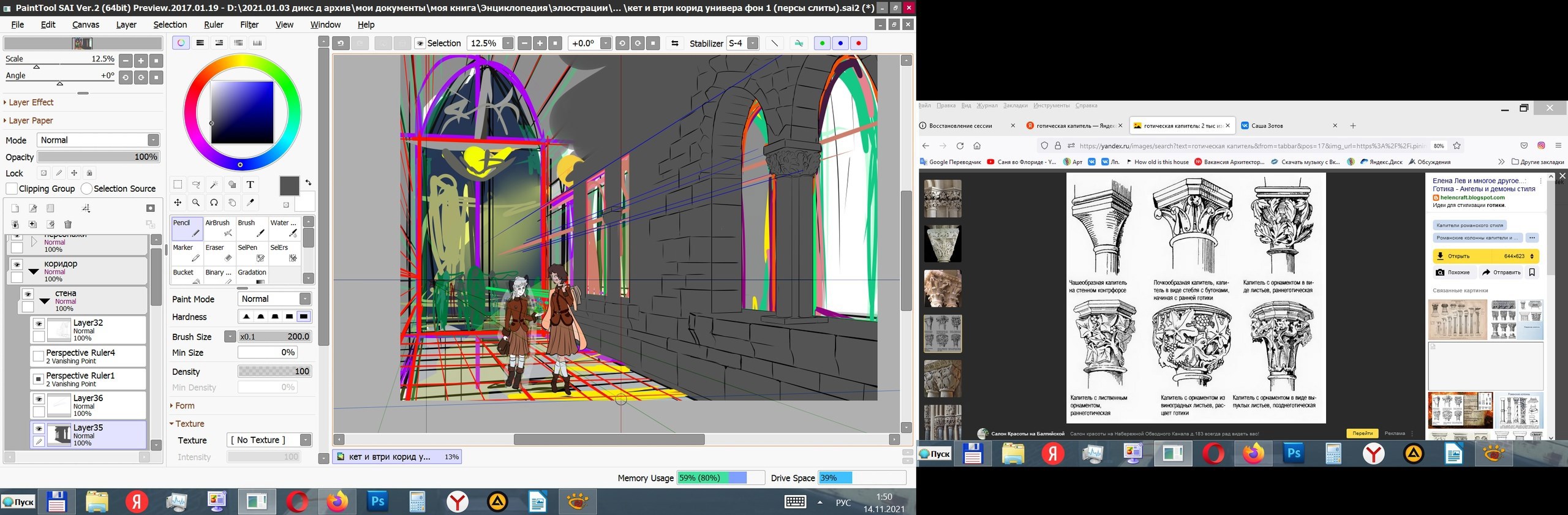The width and height of the screenshot is (1568, 515).
Task: Toggle the Selection visibility eye in toolbar
Action: click(420, 43)
